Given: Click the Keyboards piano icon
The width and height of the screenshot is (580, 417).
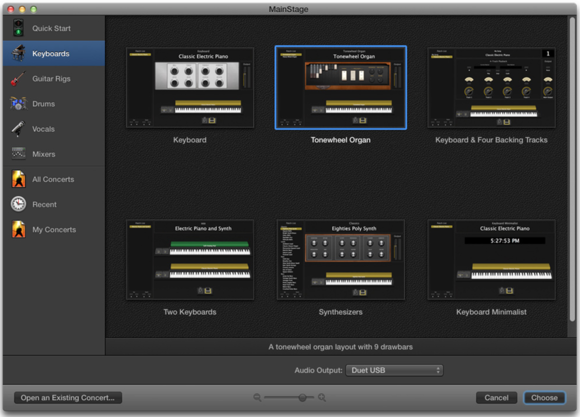Looking at the screenshot, I should (x=18, y=53).
